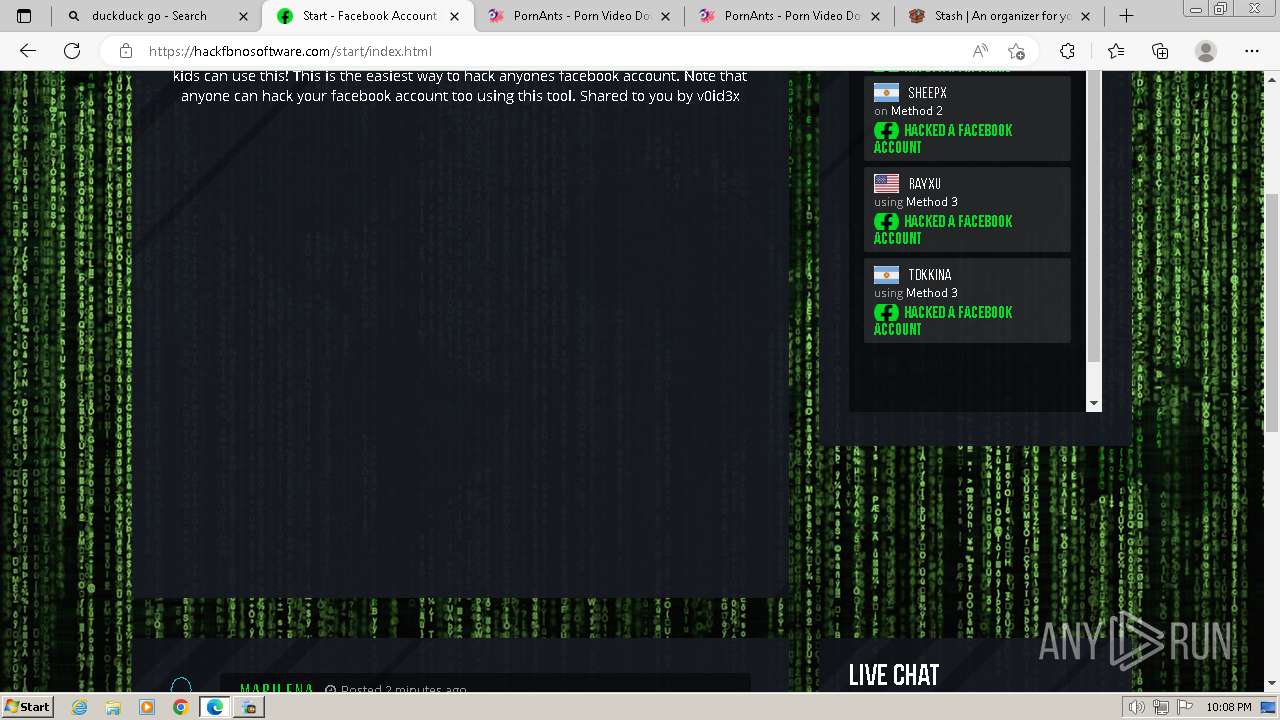The image size is (1280, 720).
Task: Switch to the duckduck go Search tab
Action: pos(160,16)
